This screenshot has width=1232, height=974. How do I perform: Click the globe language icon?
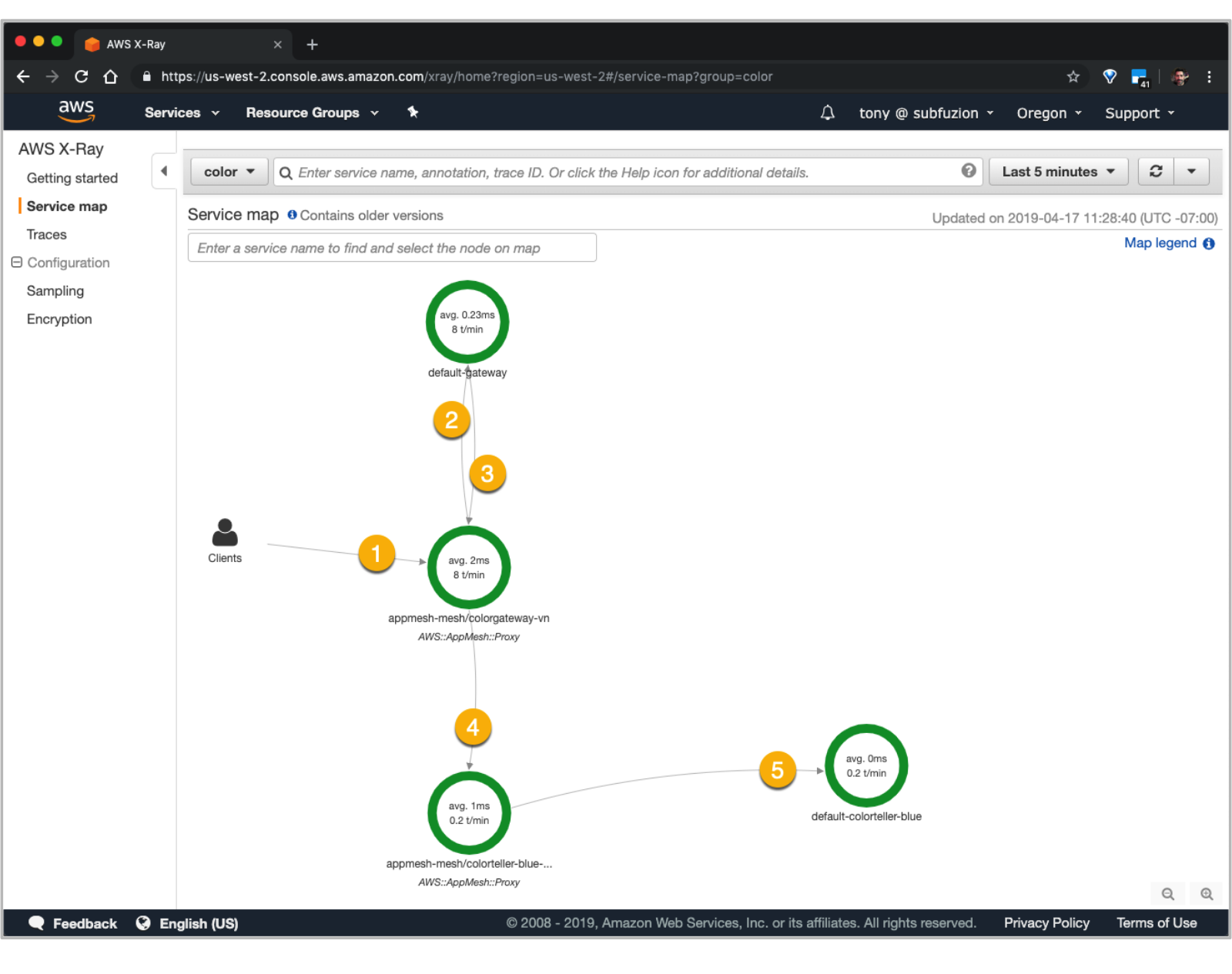click(143, 922)
